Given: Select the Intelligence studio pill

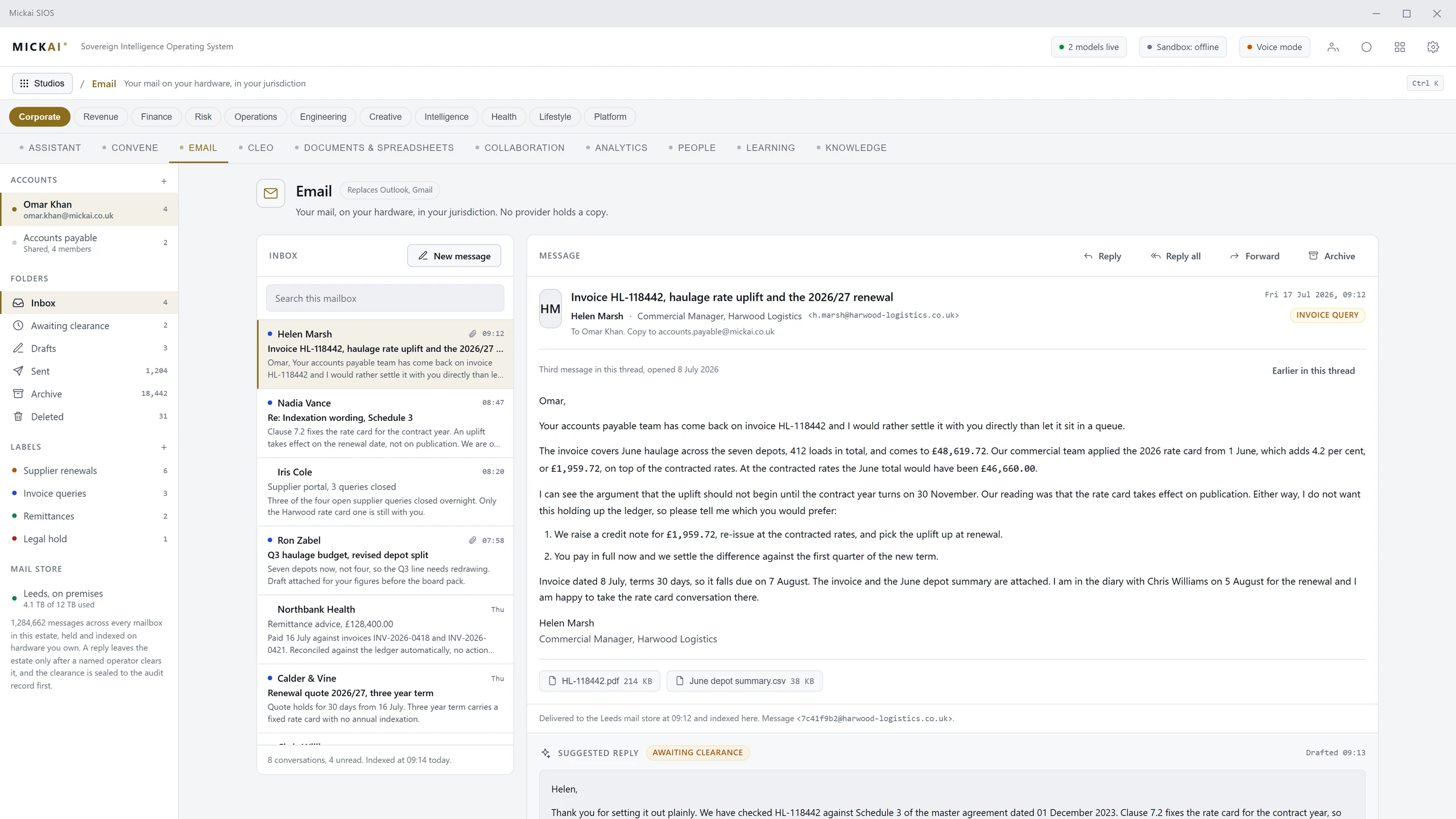Looking at the screenshot, I should [446, 117].
